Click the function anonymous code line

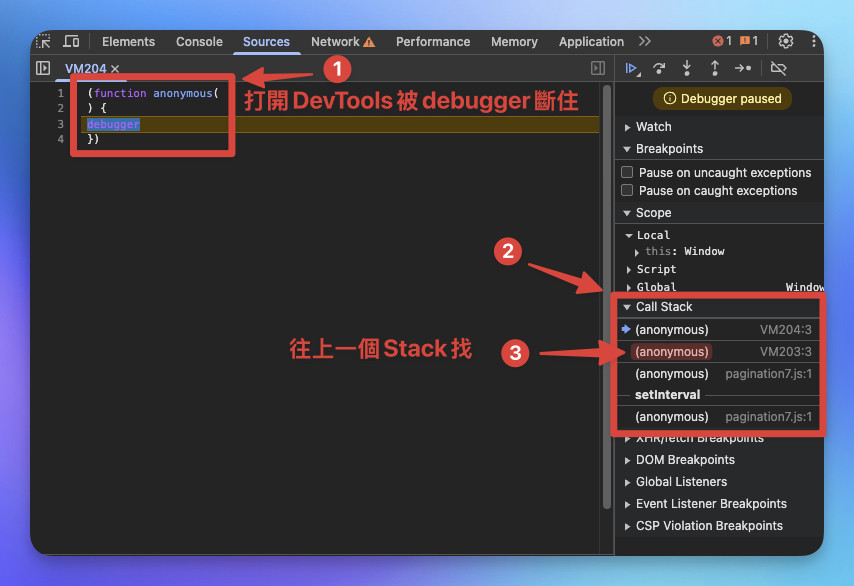coord(153,93)
